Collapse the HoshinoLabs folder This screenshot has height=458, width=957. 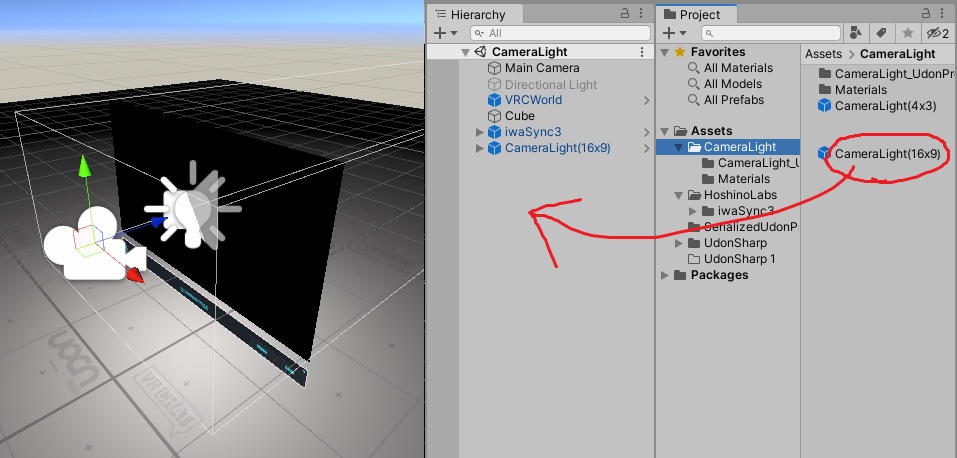point(678,195)
